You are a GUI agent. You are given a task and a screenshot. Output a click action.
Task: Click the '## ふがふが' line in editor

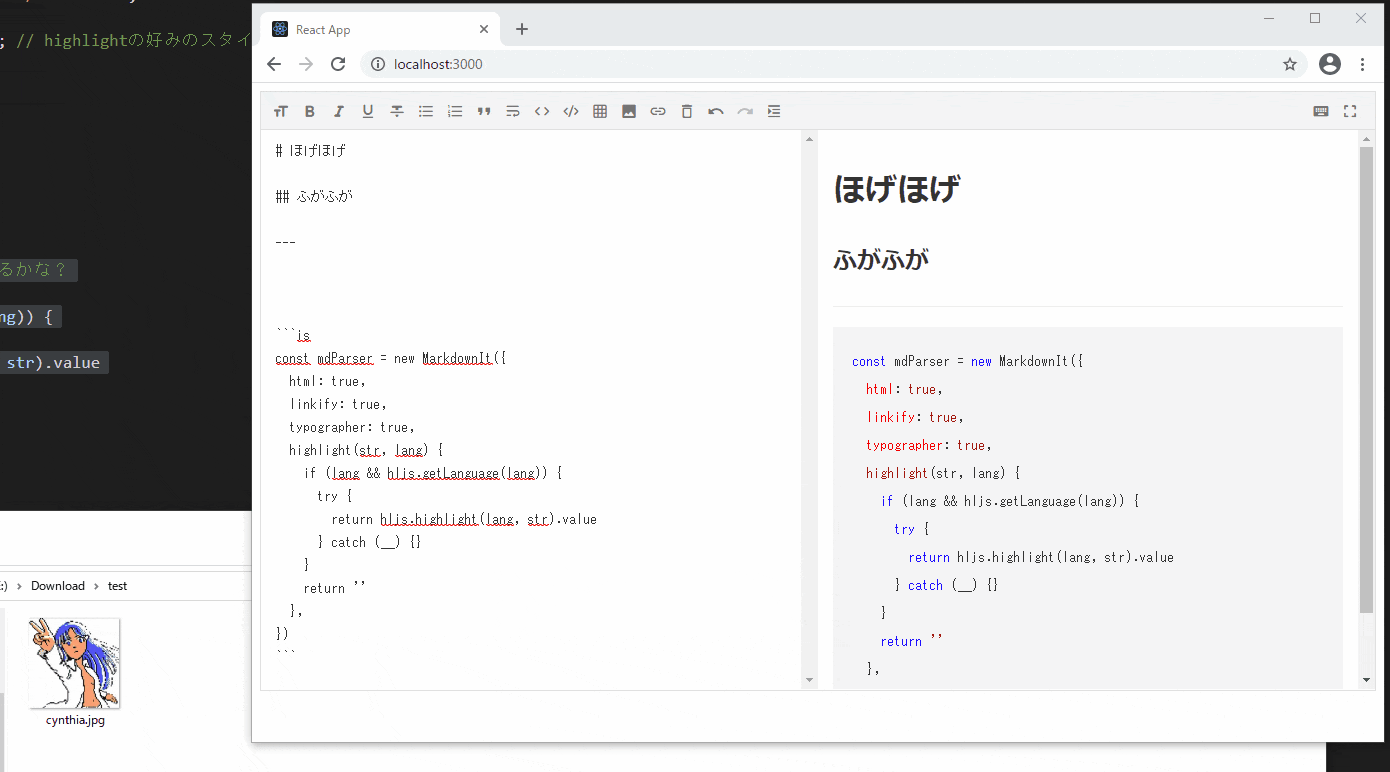[x=314, y=197]
